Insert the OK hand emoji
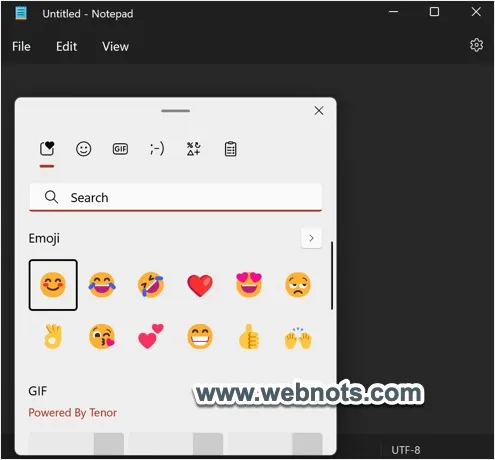Viewport: 495px width, 460px height. [53, 337]
